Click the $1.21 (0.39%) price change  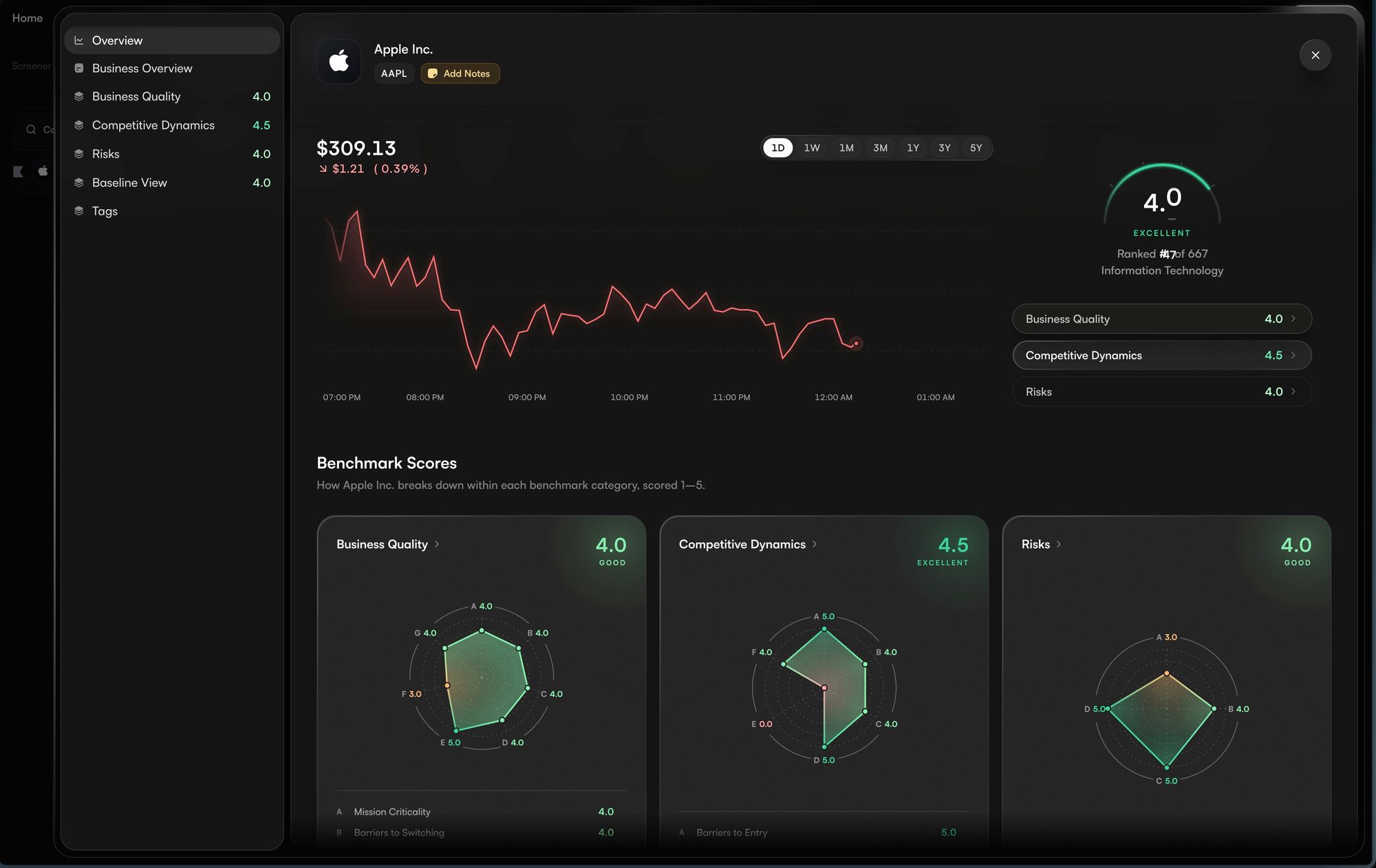[x=372, y=169]
